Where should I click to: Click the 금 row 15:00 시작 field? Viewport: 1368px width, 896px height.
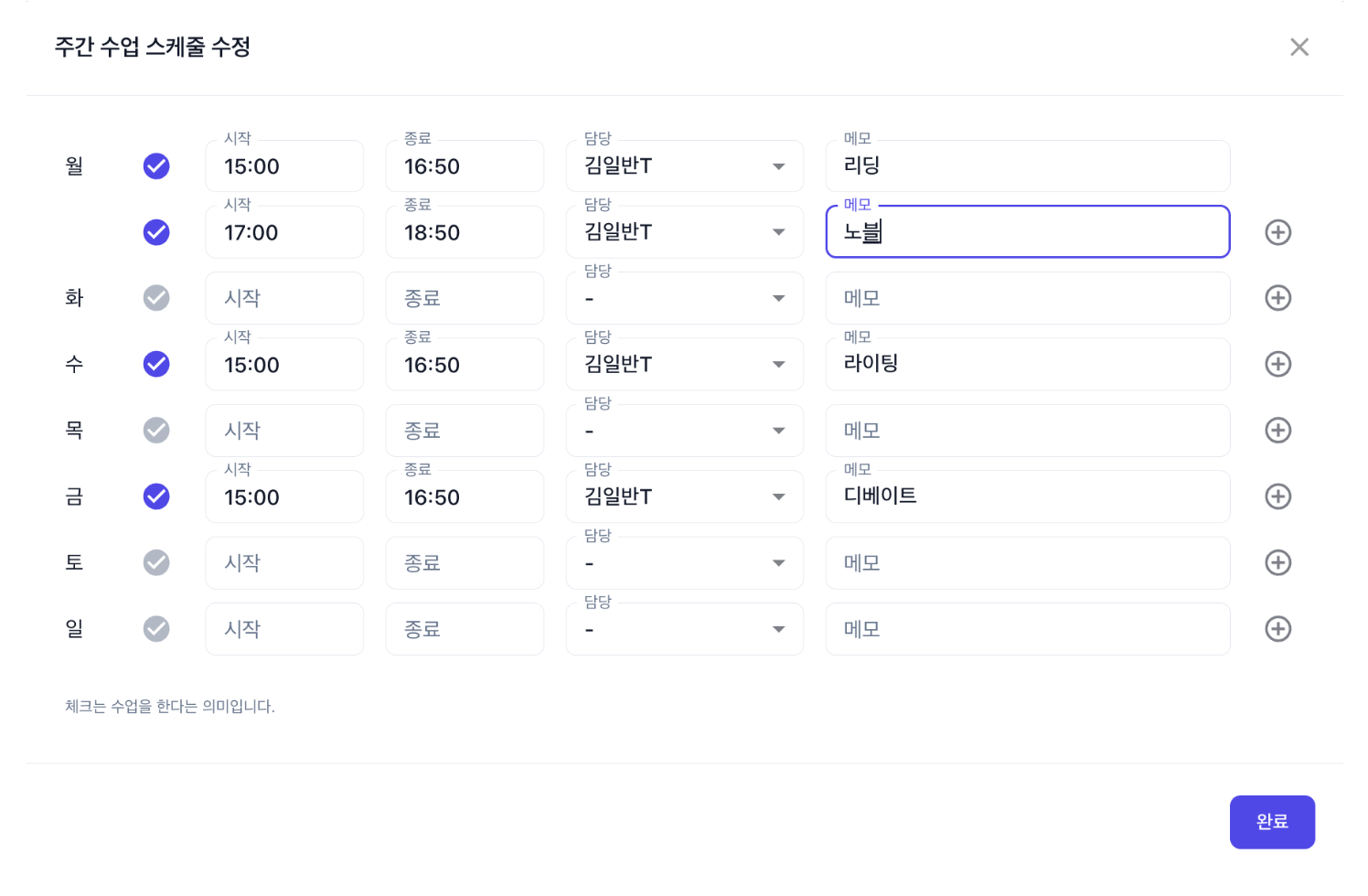284,496
